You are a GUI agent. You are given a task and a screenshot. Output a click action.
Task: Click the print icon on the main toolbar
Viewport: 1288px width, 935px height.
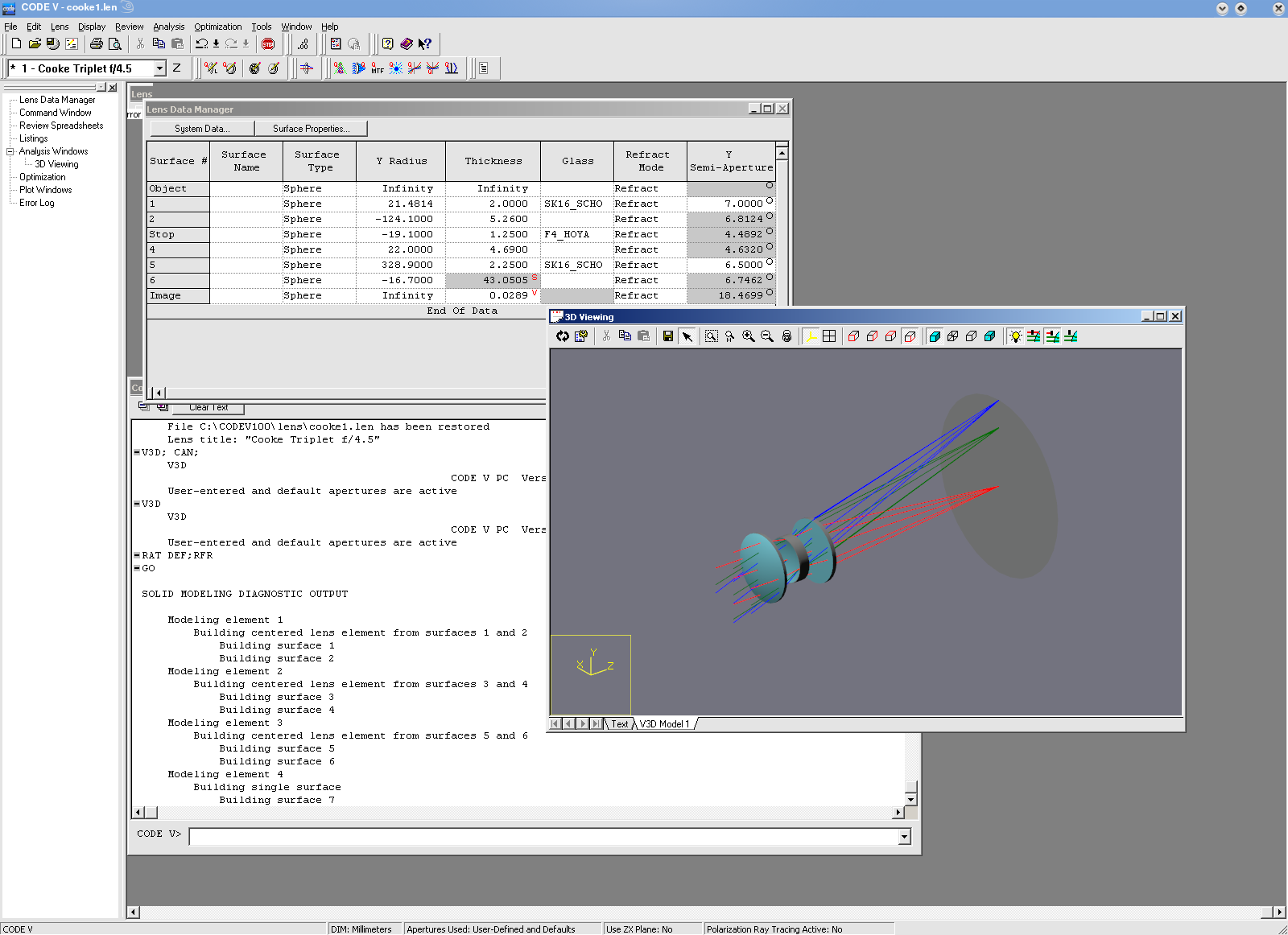(96, 44)
